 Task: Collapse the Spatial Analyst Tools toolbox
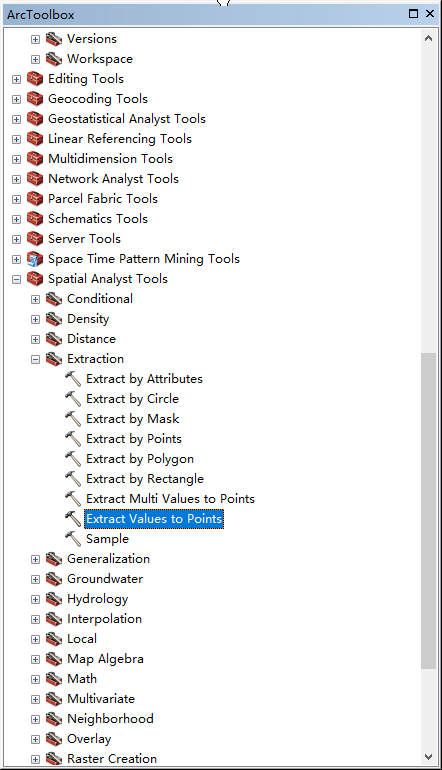point(16,279)
